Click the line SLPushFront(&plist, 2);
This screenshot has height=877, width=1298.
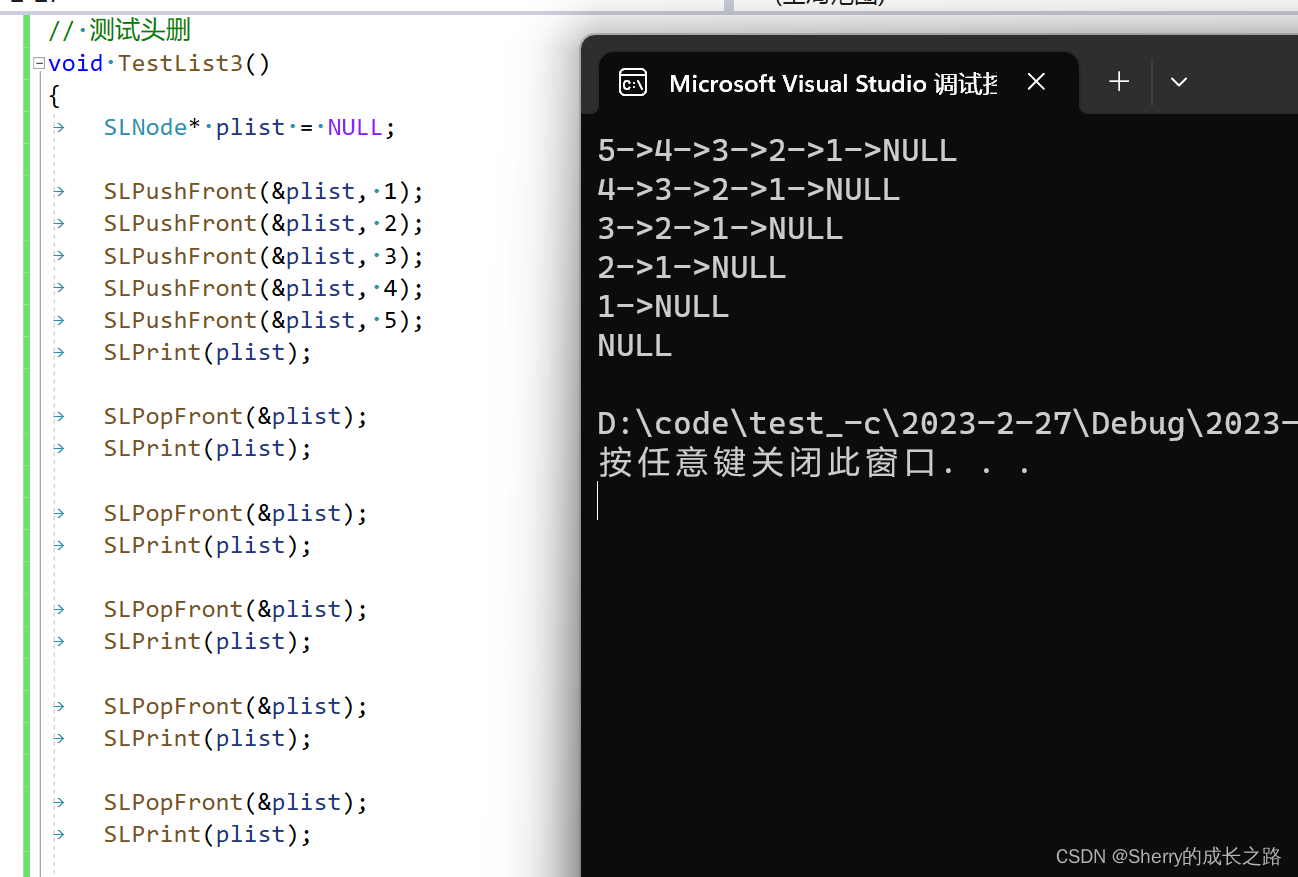pos(264,223)
